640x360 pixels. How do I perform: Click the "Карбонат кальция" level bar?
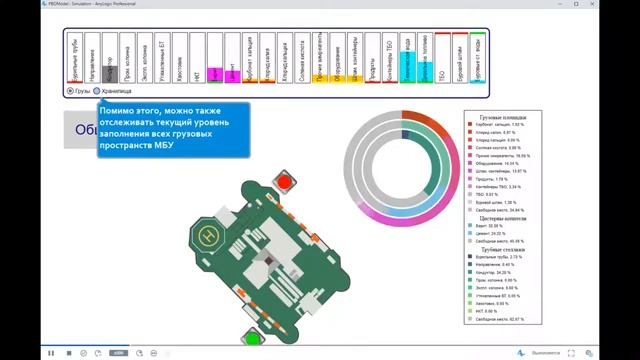(x=250, y=58)
